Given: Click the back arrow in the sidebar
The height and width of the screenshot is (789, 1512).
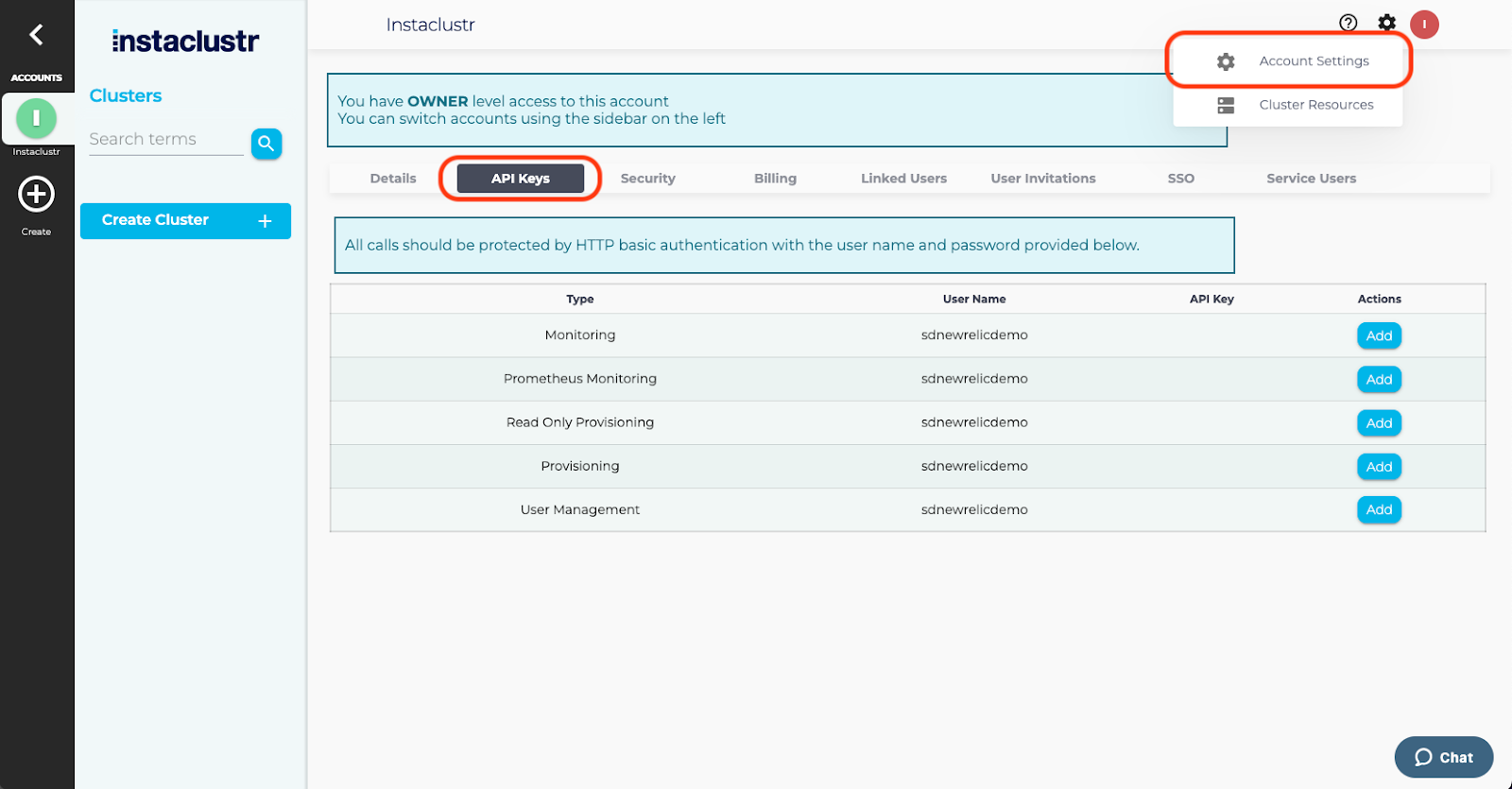Looking at the screenshot, I should (36, 35).
